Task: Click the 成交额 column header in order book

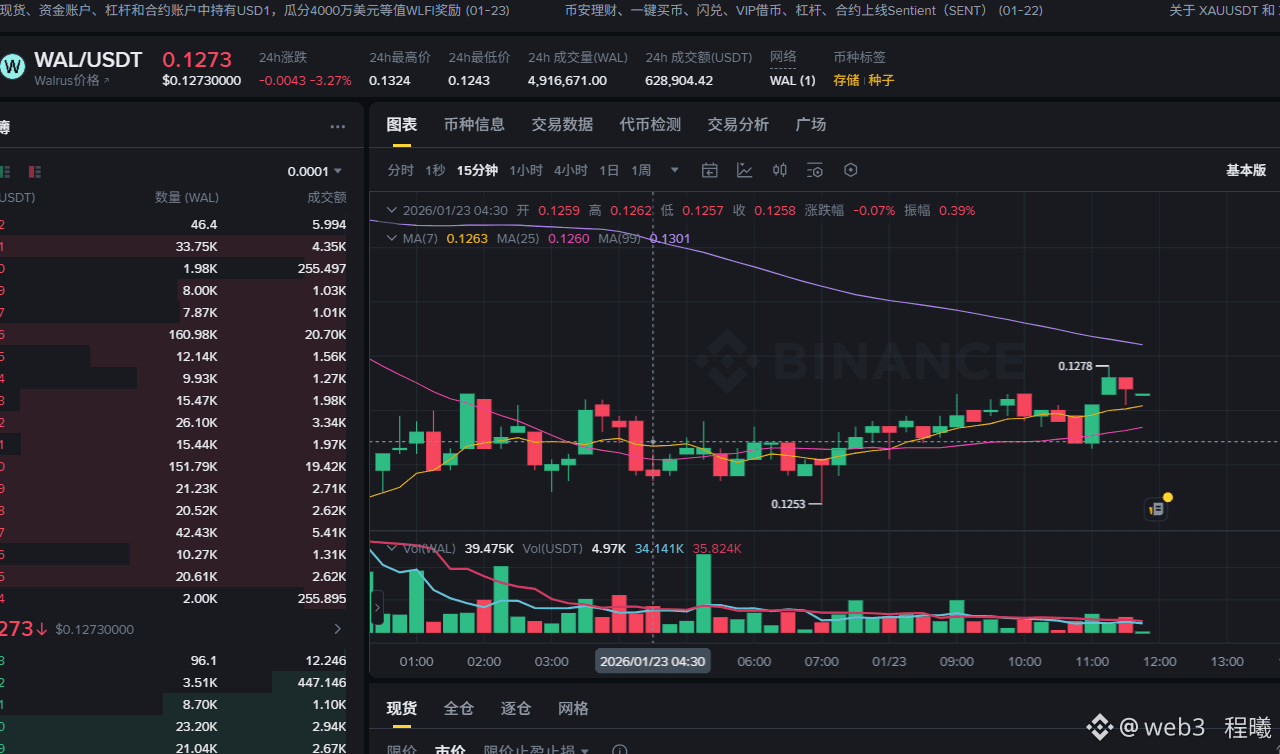Action: 327,198
